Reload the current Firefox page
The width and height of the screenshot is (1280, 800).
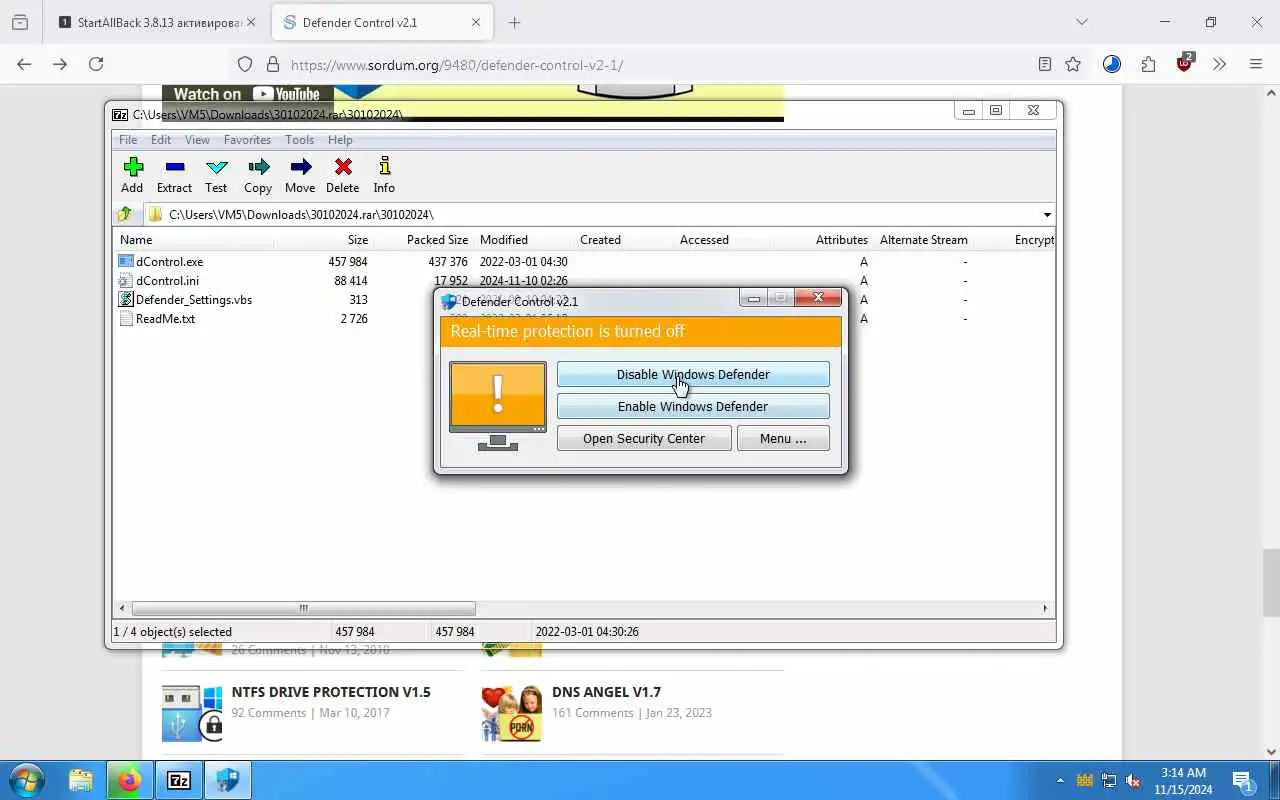tap(96, 64)
